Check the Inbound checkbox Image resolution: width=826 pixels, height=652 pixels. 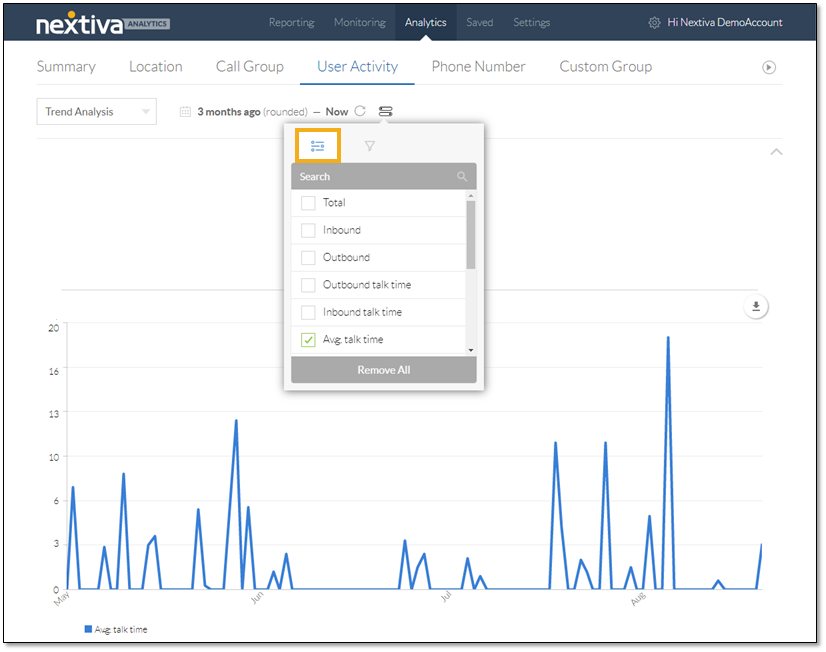(x=308, y=230)
